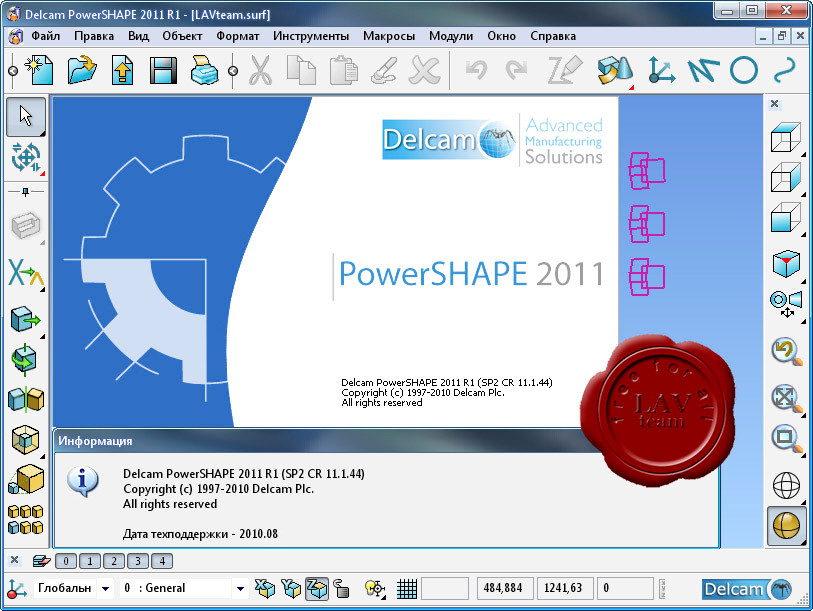Click the zoom box magnifier icon
Image resolution: width=813 pixels, height=611 pixels.
787,438
